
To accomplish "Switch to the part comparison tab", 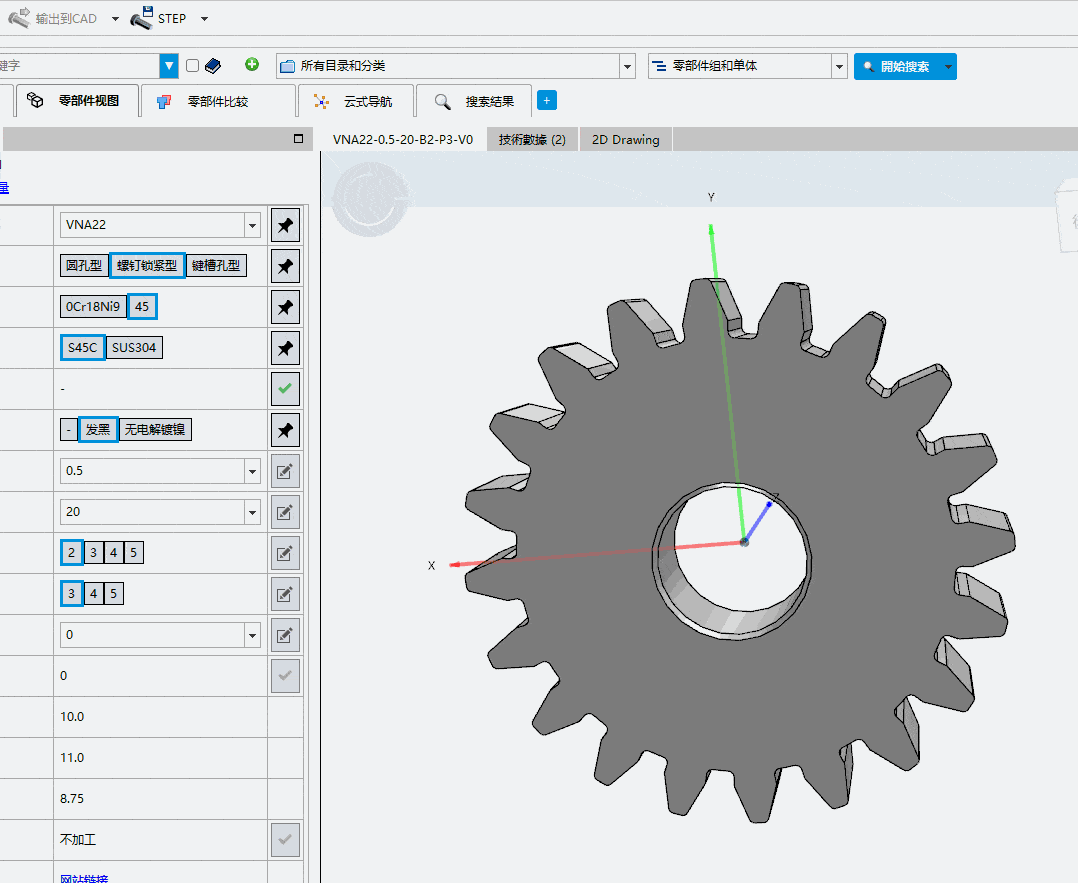I will pyautogui.click(x=218, y=101).
